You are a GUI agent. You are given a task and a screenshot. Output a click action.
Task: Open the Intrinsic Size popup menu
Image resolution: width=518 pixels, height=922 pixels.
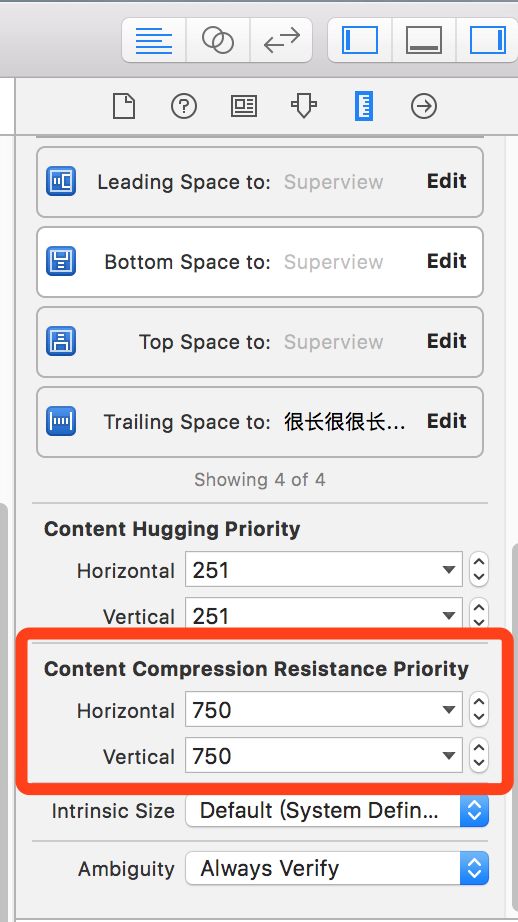337,811
